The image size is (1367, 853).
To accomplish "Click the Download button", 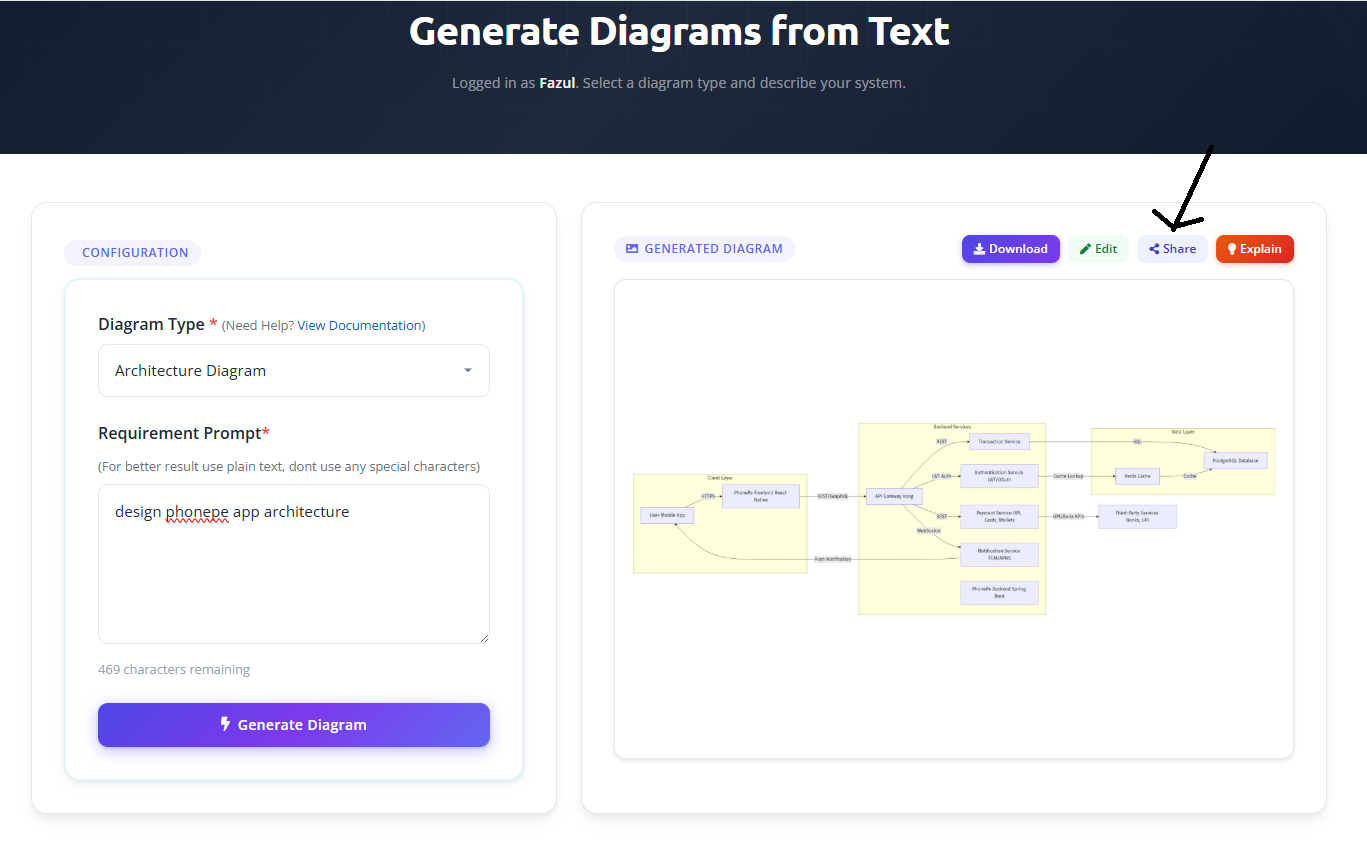I will pyautogui.click(x=1010, y=249).
